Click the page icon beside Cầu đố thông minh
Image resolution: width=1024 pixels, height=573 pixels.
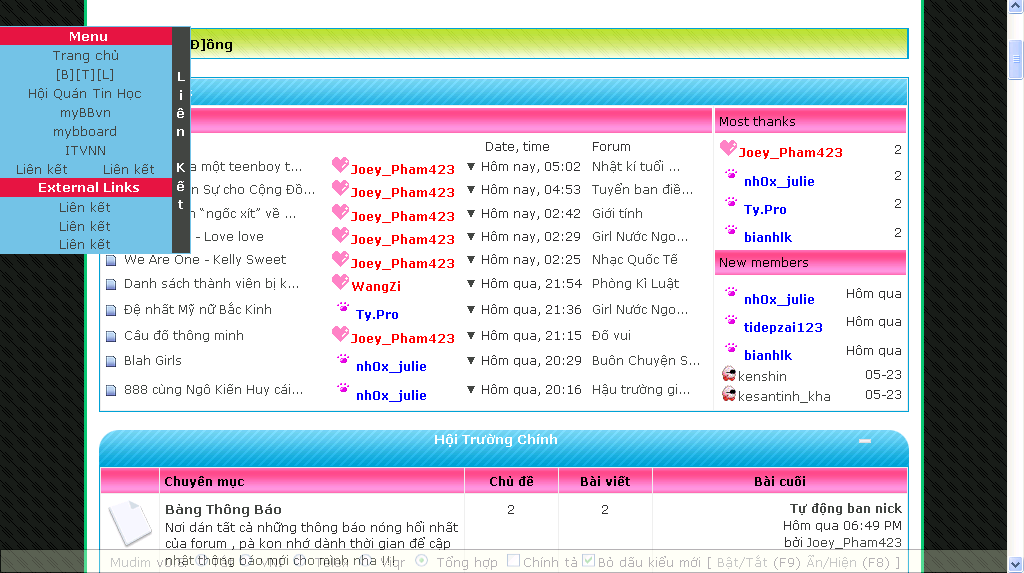tap(112, 336)
